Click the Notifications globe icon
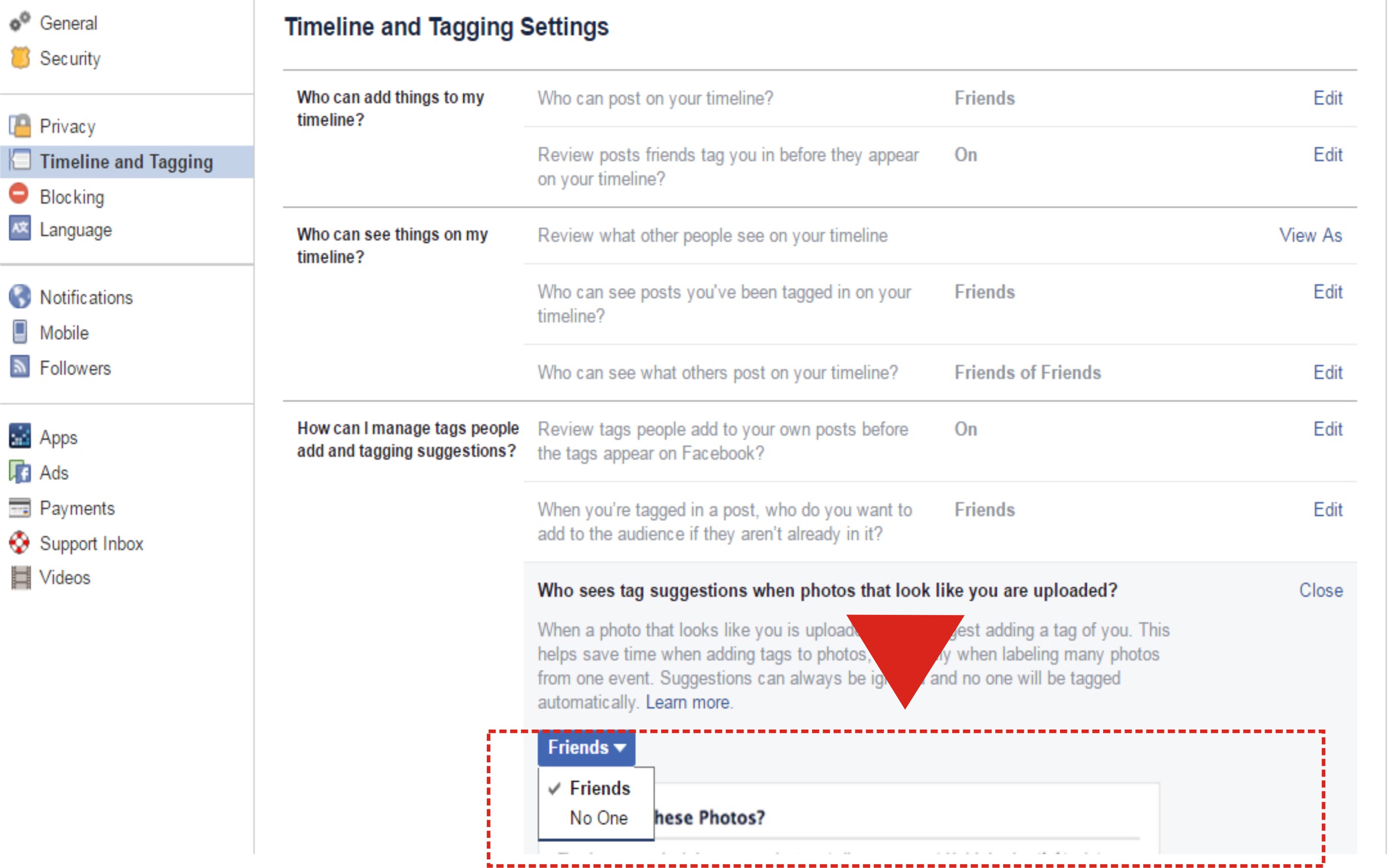This screenshot has height=868, width=1392. pos(20,296)
